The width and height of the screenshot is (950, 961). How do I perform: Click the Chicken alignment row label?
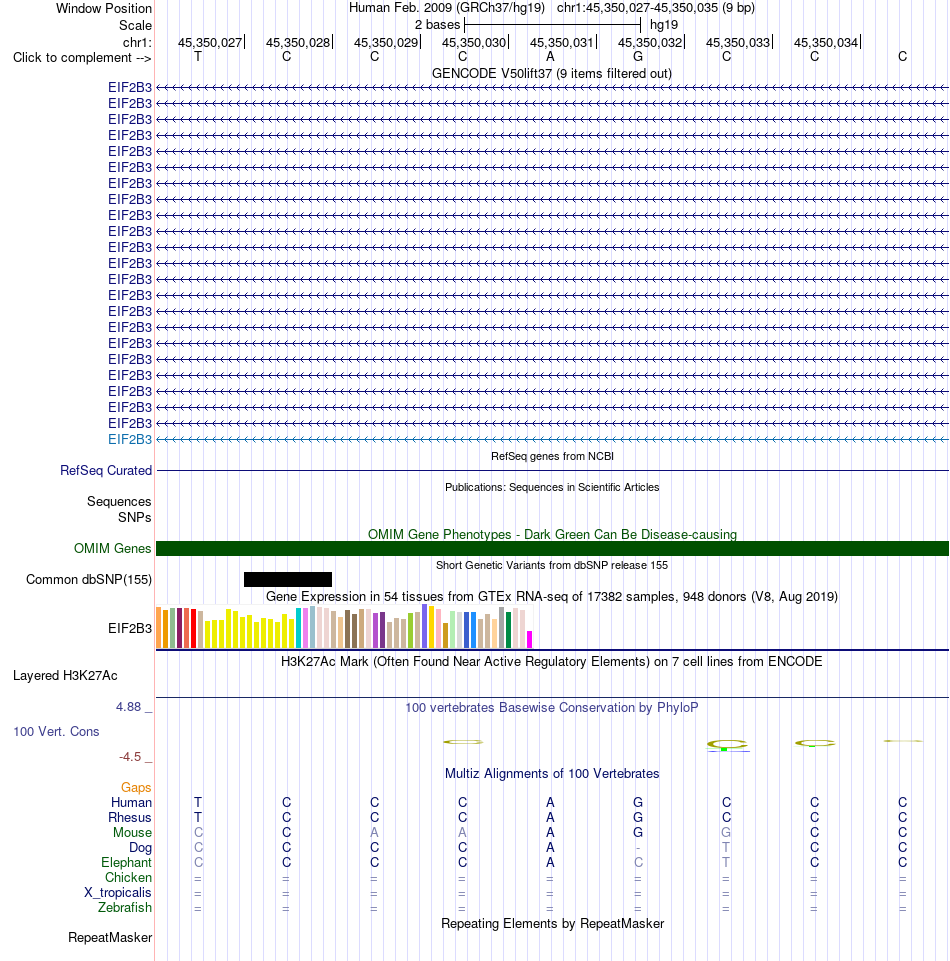click(128, 878)
